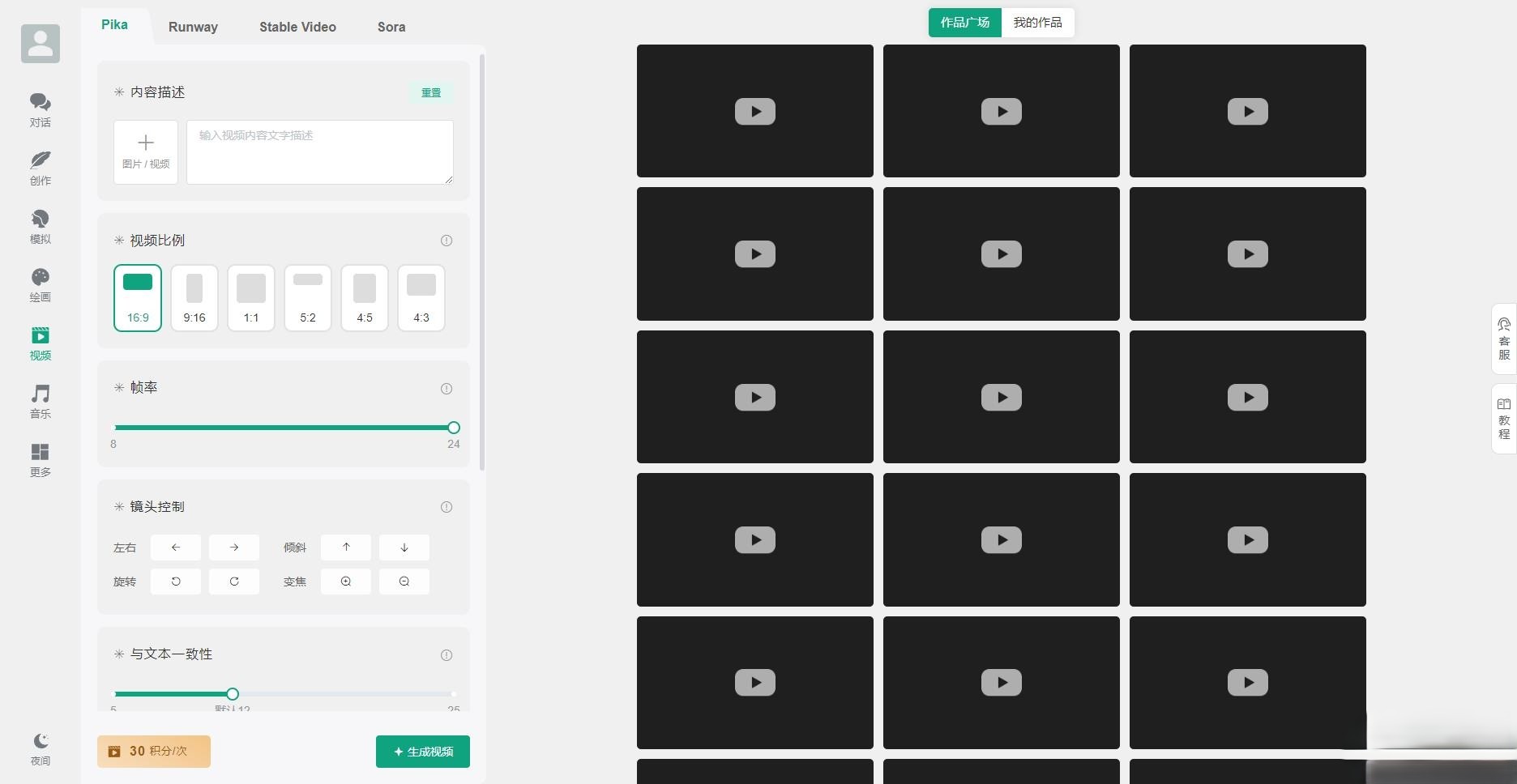Switch to 我的作品 tab
The image size is (1517, 784).
click(1037, 23)
